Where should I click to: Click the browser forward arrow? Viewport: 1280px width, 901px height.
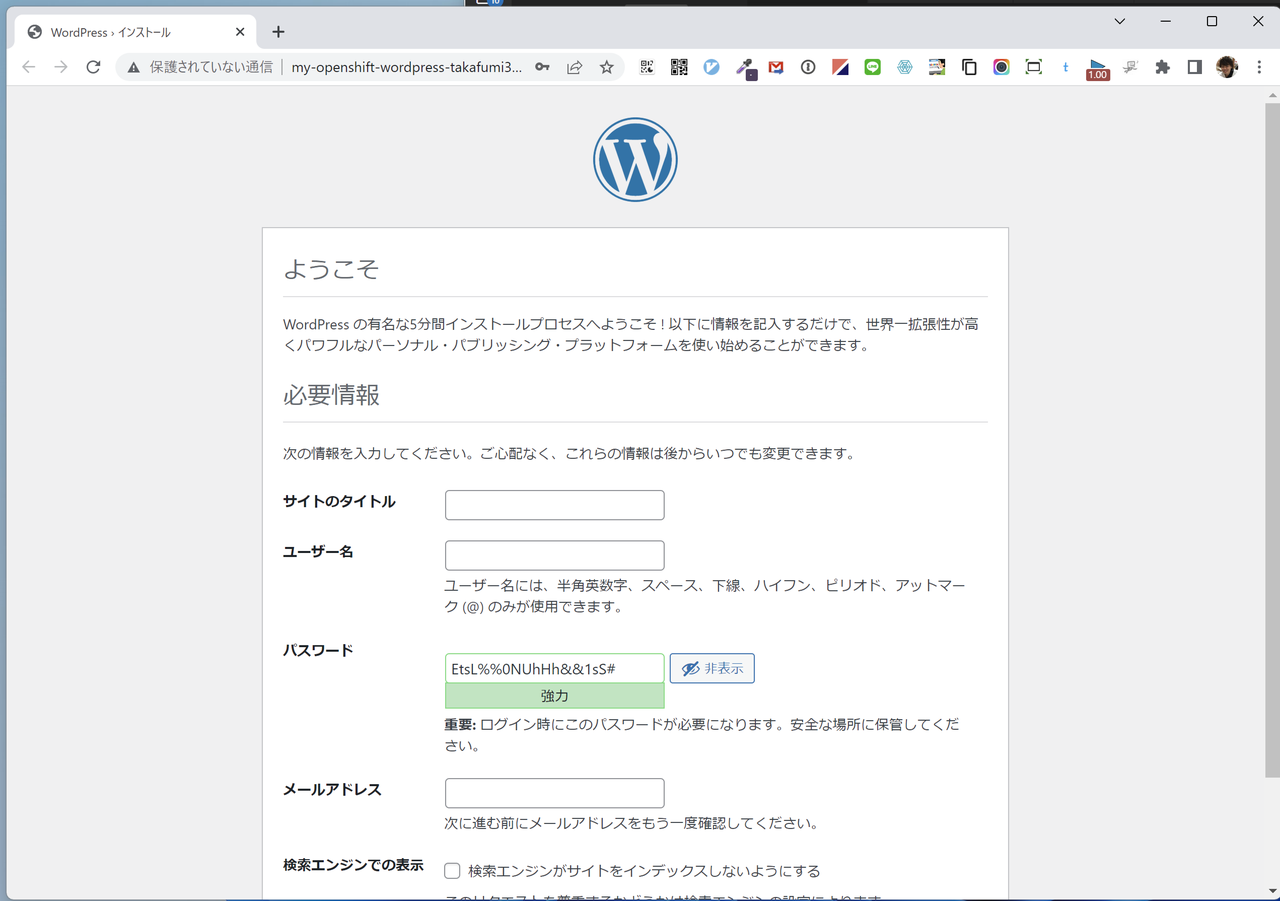[61, 67]
